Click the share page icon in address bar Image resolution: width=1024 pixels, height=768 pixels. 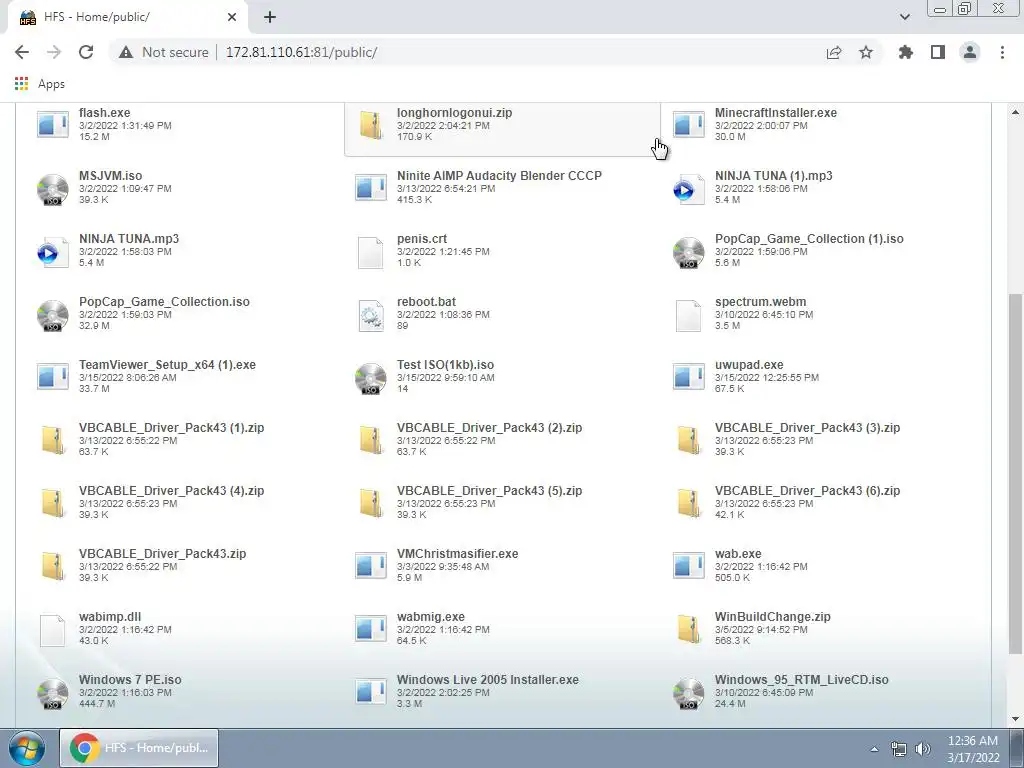click(834, 52)
